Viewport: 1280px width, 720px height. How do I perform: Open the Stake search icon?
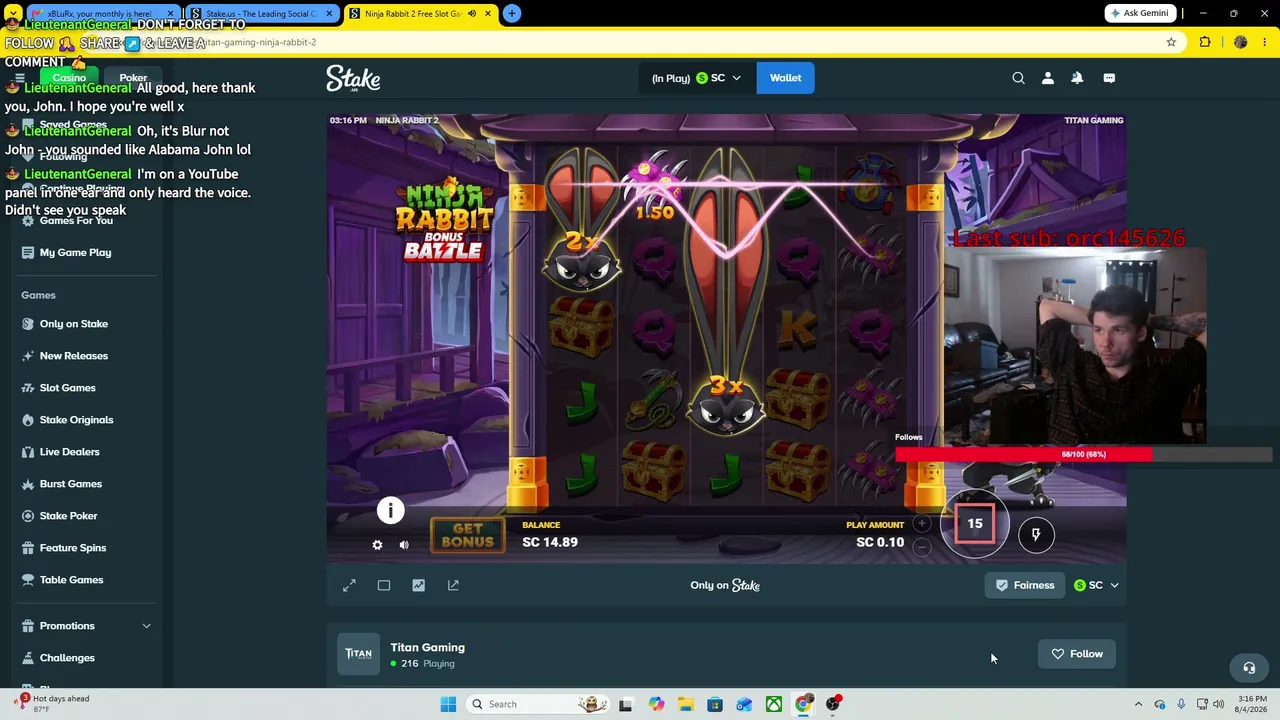coord(1018,78)
